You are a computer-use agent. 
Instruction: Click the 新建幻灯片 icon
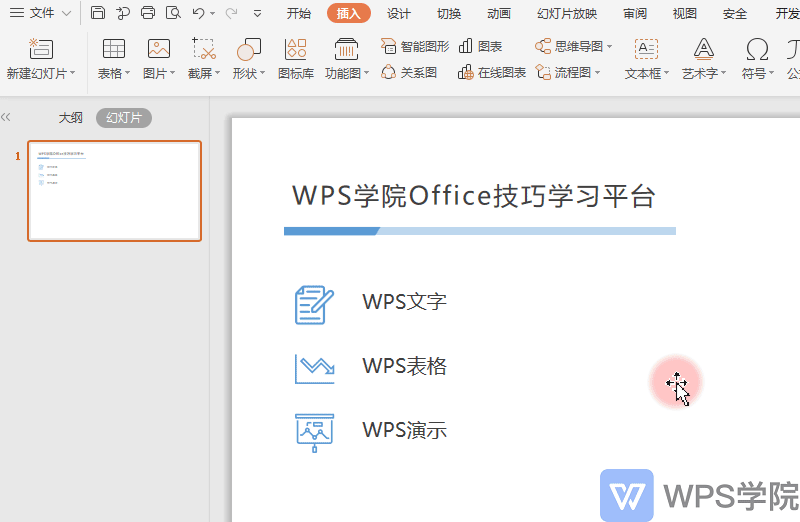(41, 49)
